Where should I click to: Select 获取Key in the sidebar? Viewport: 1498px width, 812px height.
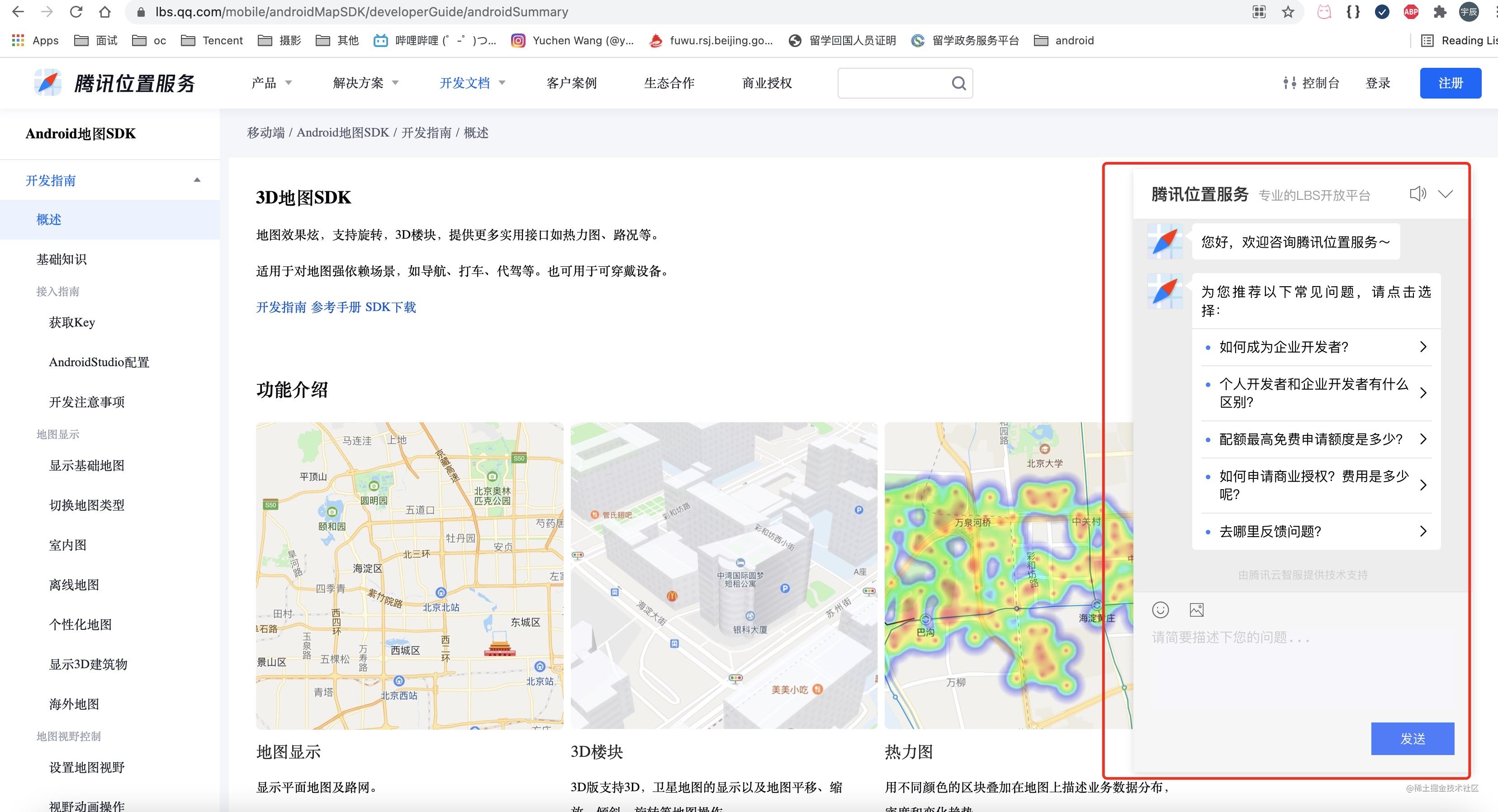(72, 322)
